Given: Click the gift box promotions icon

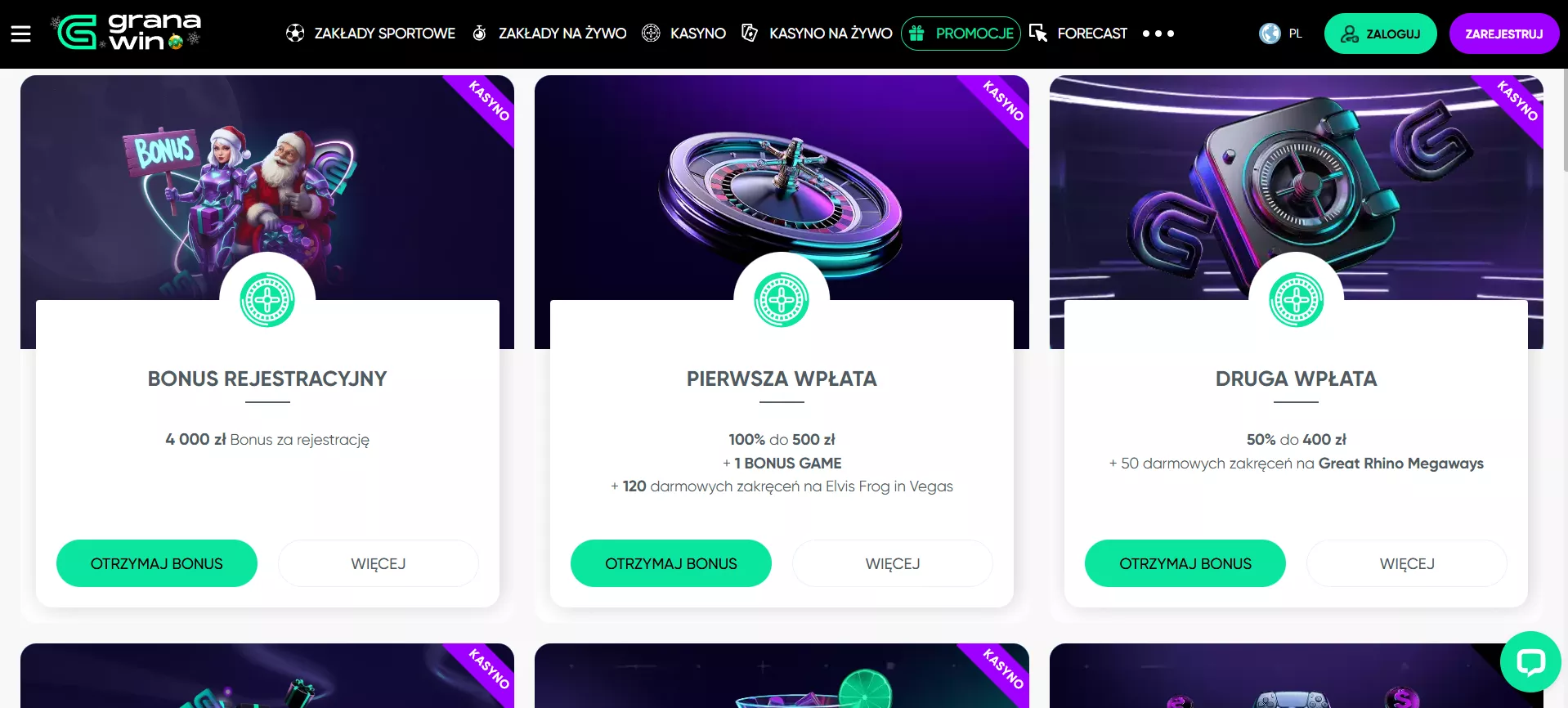Looking at the screenshot, I should (x=917, y=34).
